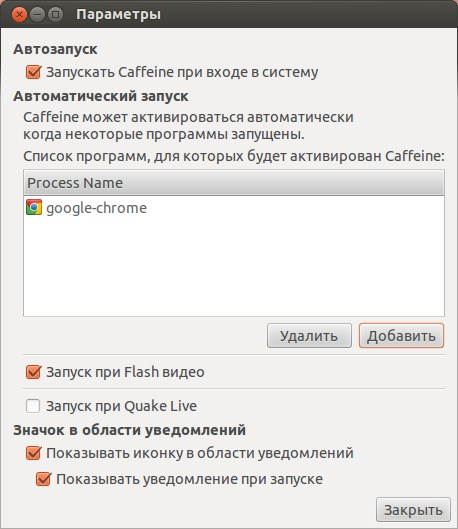Click empty area of the process list
The image size is (458, 529).
point(234,267)
